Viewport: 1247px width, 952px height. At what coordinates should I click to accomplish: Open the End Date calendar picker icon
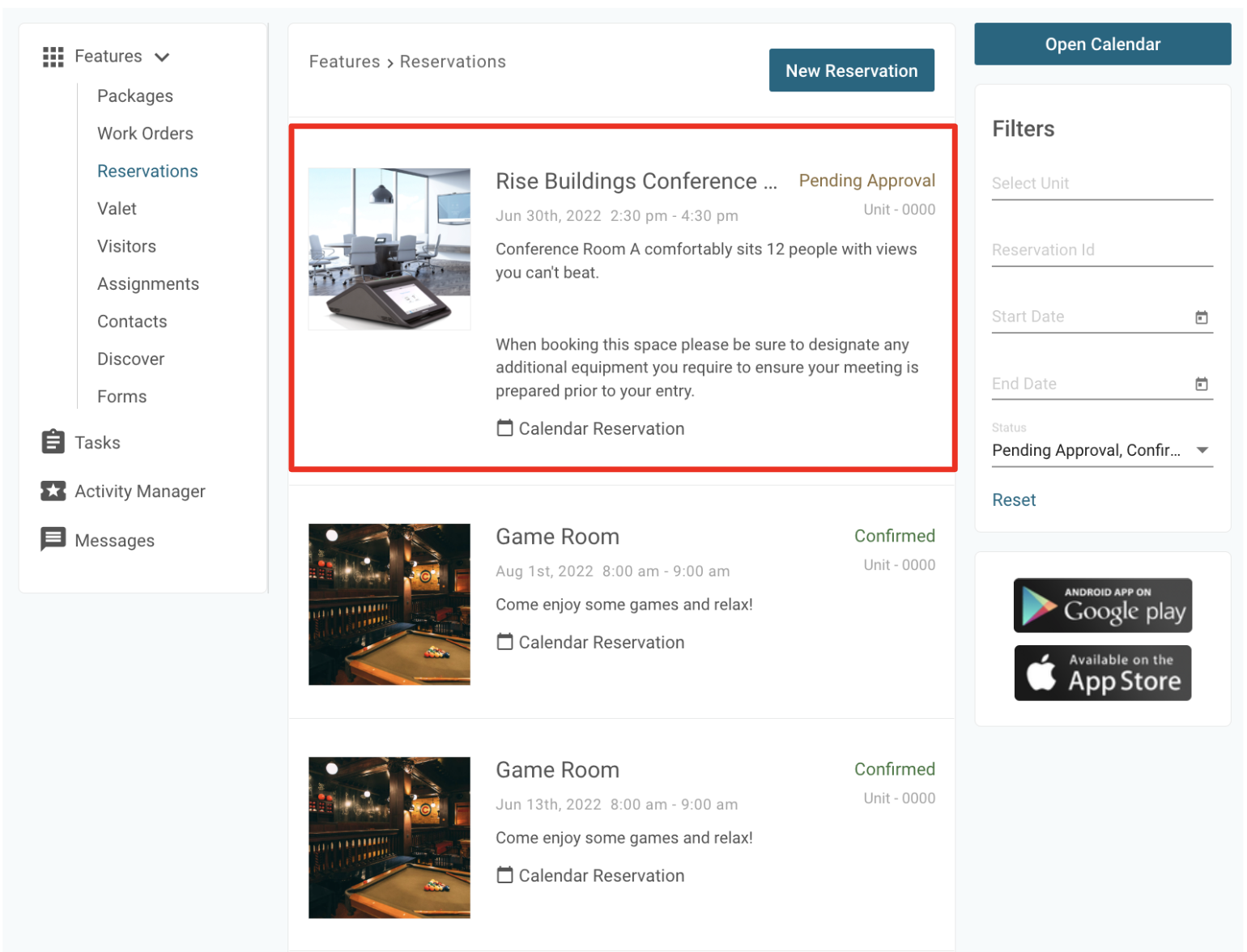click(x=1202, y=384)
